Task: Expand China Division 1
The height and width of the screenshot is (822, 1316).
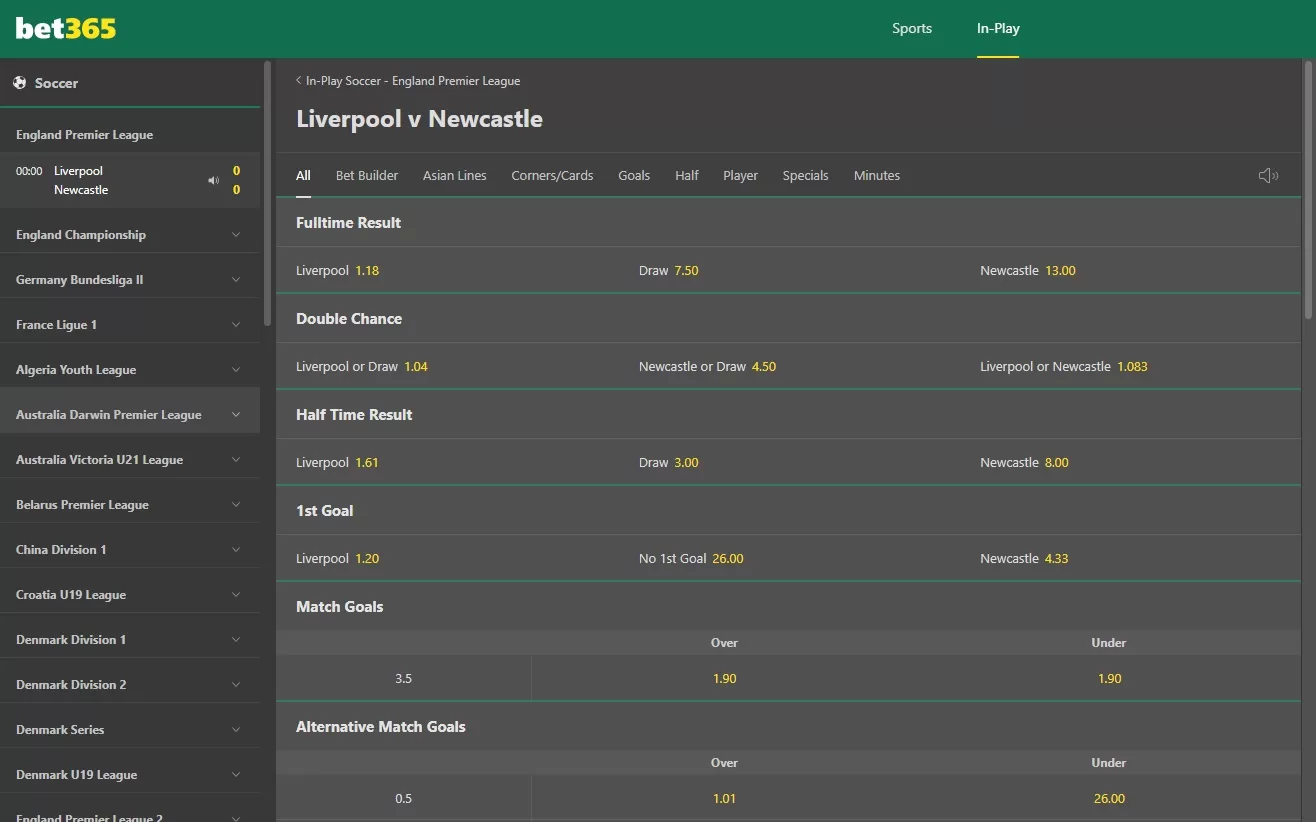Action: (x=130, y=550)
